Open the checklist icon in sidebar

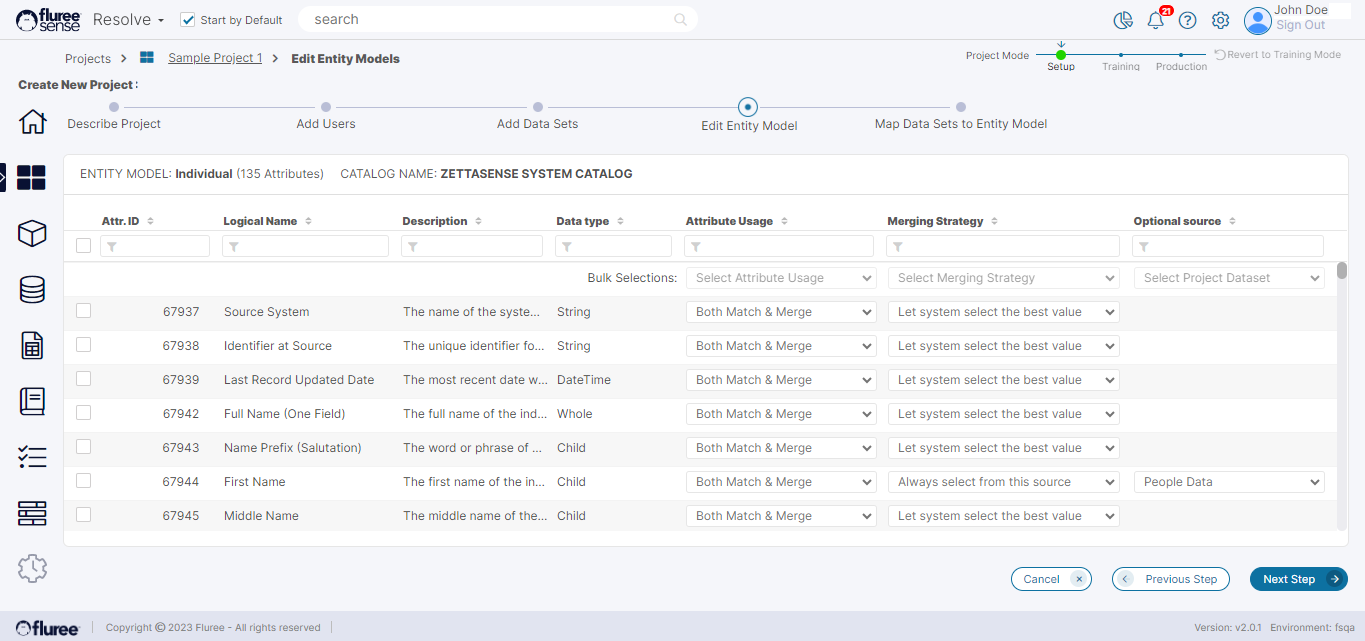[x=32, y=458]
